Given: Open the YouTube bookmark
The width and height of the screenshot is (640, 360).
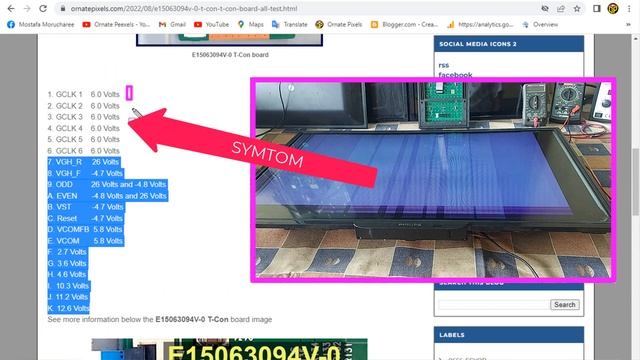Looking at the screenshot, I should pos(211,24).
